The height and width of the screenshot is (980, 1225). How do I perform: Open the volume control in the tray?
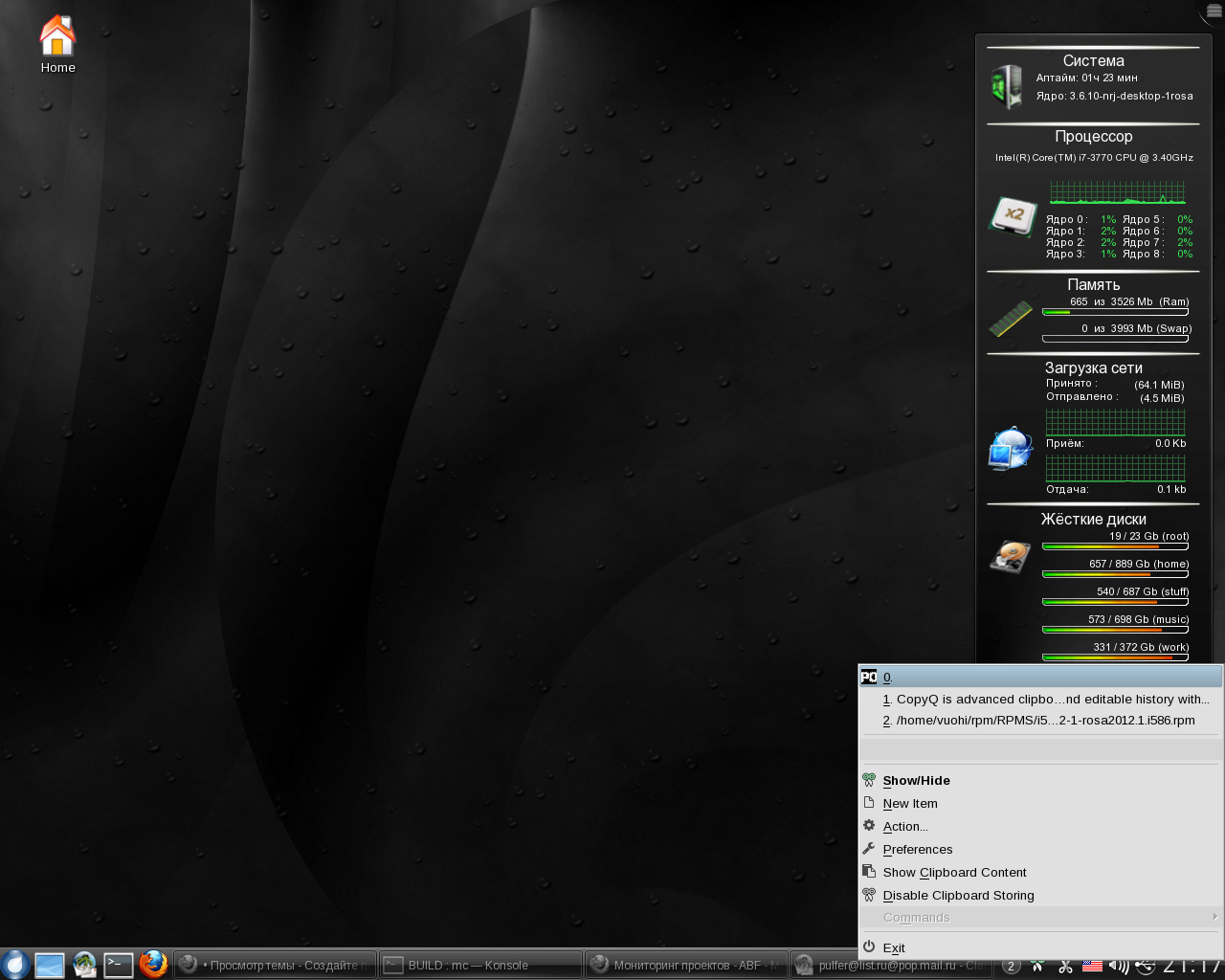pyautogui.click(x=1118, y=966)
